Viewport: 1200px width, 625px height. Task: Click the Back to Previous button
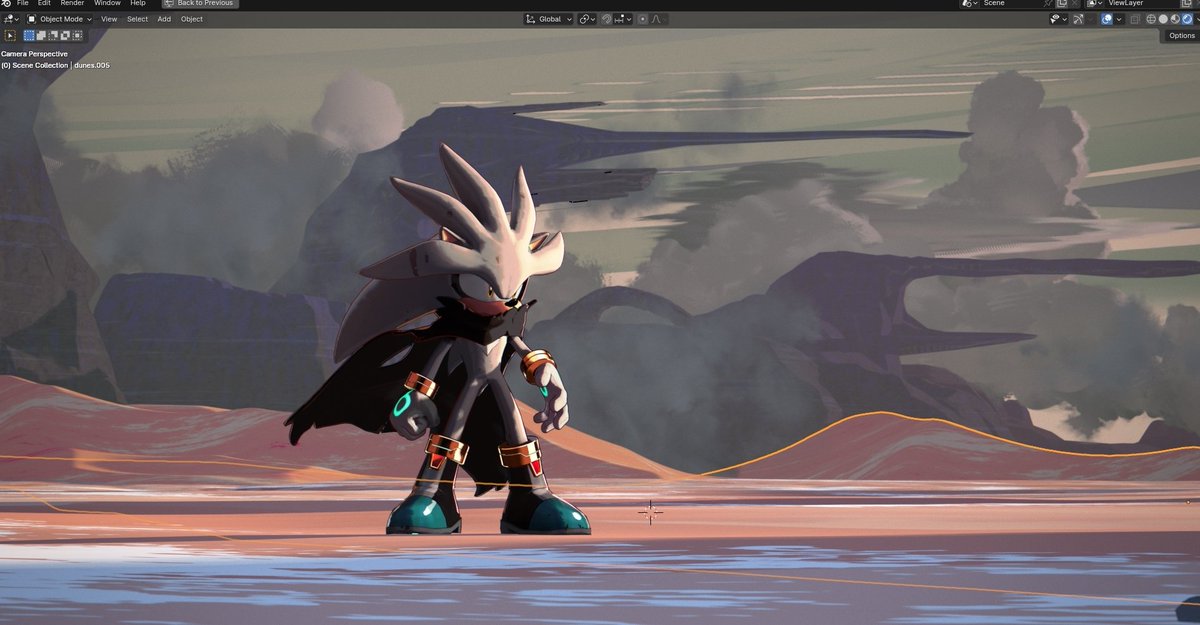click(200, 3)
